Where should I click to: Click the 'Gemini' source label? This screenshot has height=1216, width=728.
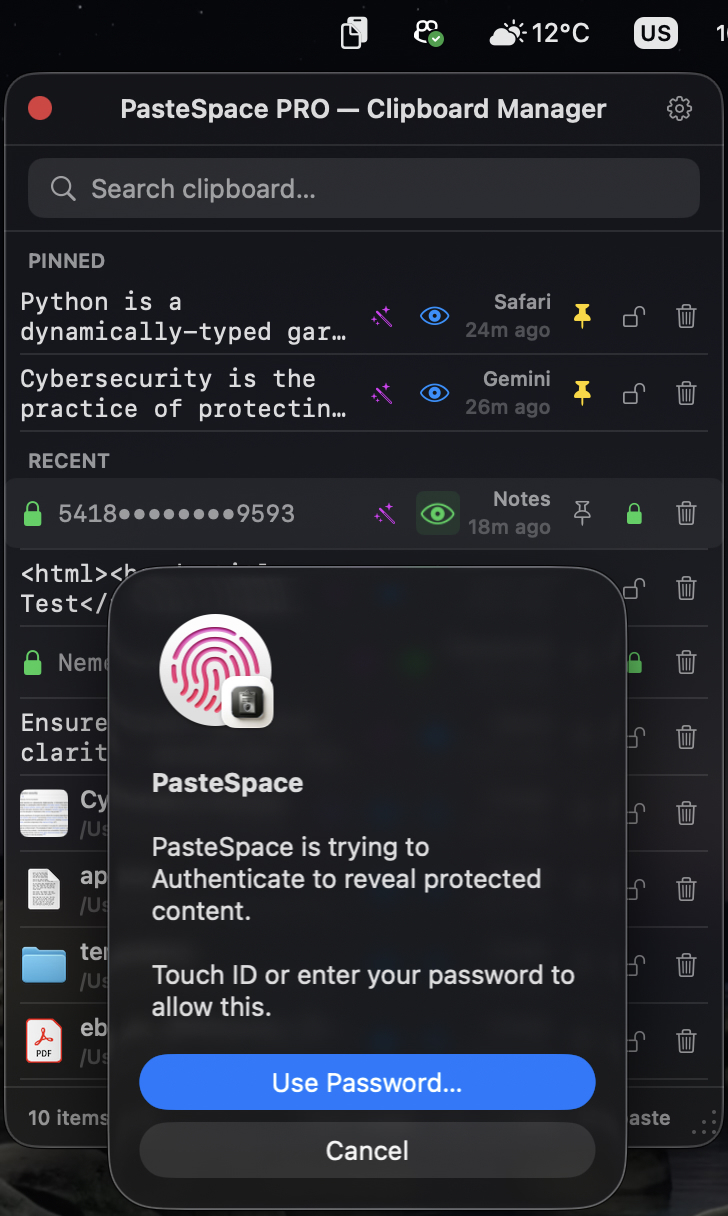tap(517, 379)
